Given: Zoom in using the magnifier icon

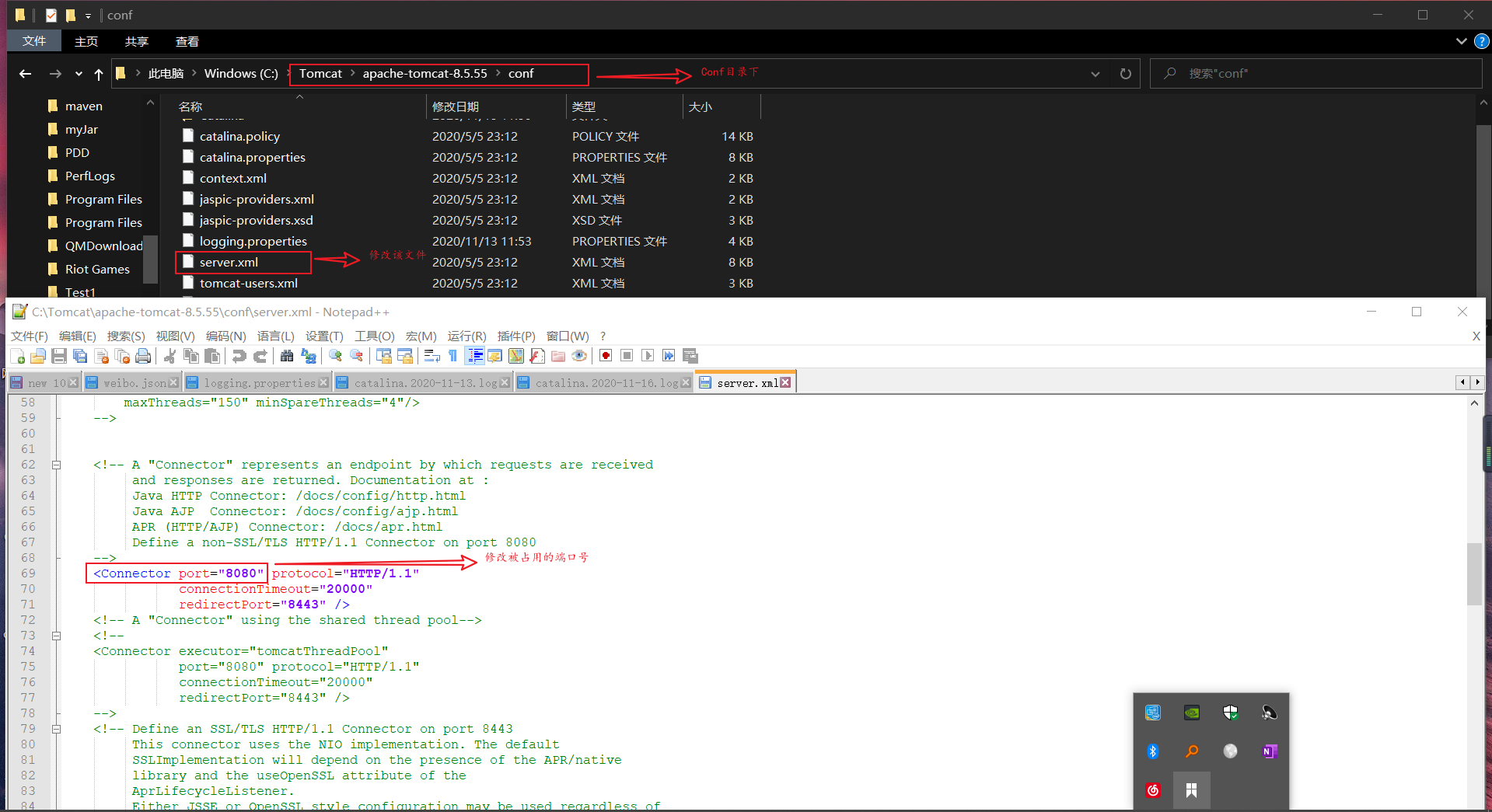Looking at the screenshot, I should (x=335, y=356).
